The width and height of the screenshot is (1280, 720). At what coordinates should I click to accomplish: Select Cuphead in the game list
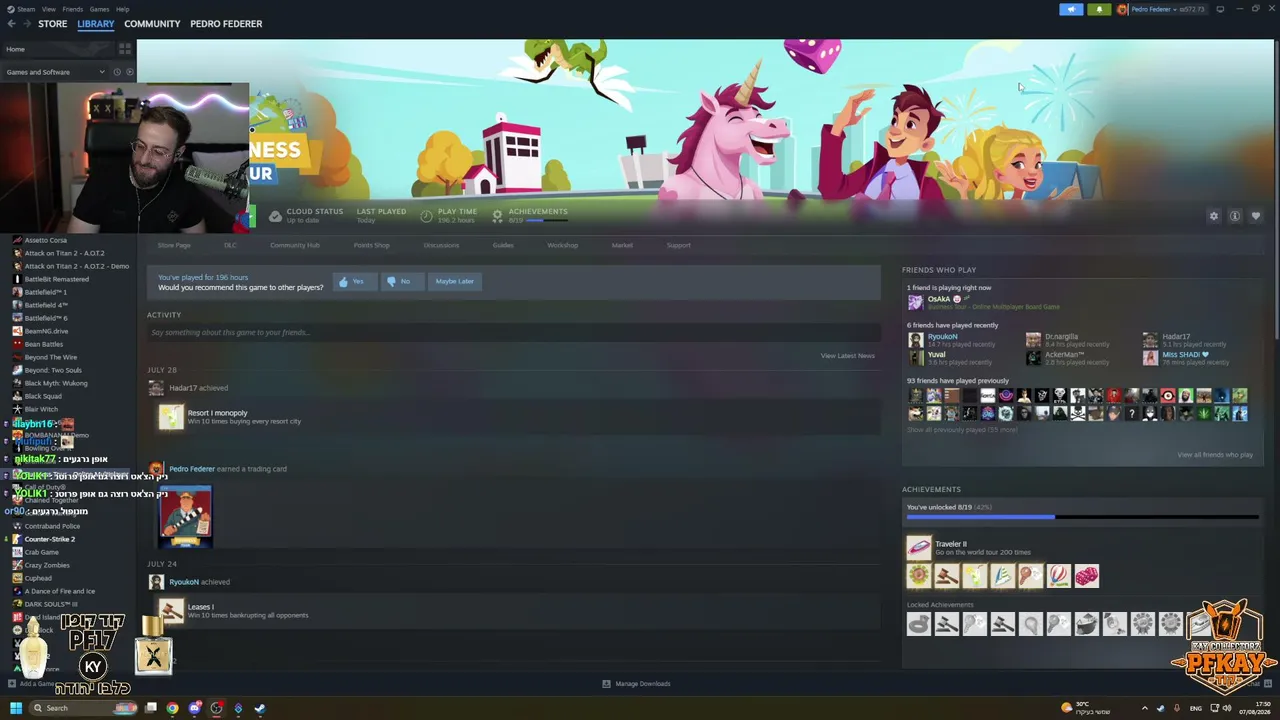[38, 578]
